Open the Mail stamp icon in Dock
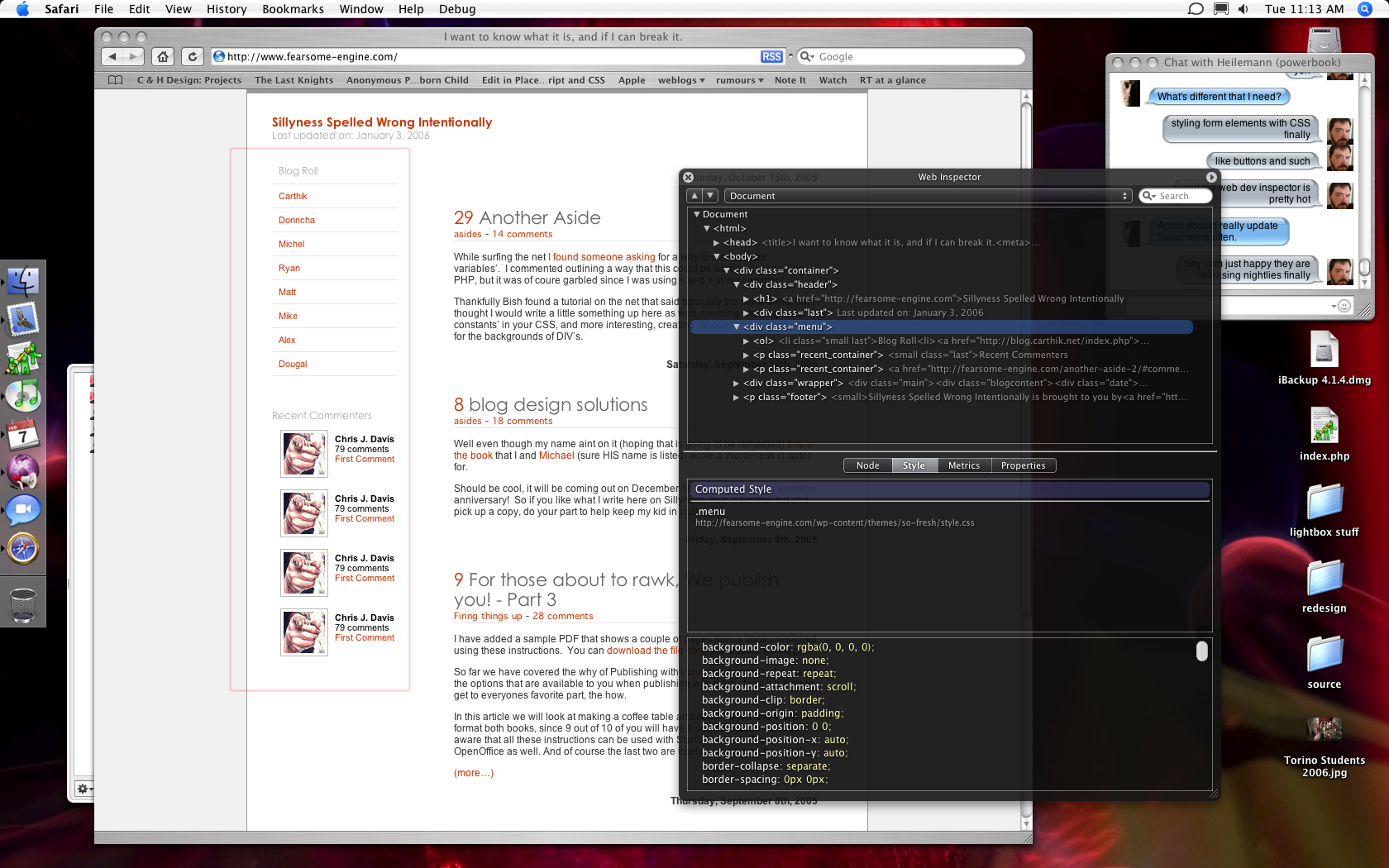Viewport: 1389px width, 868px height. (23, 319)
